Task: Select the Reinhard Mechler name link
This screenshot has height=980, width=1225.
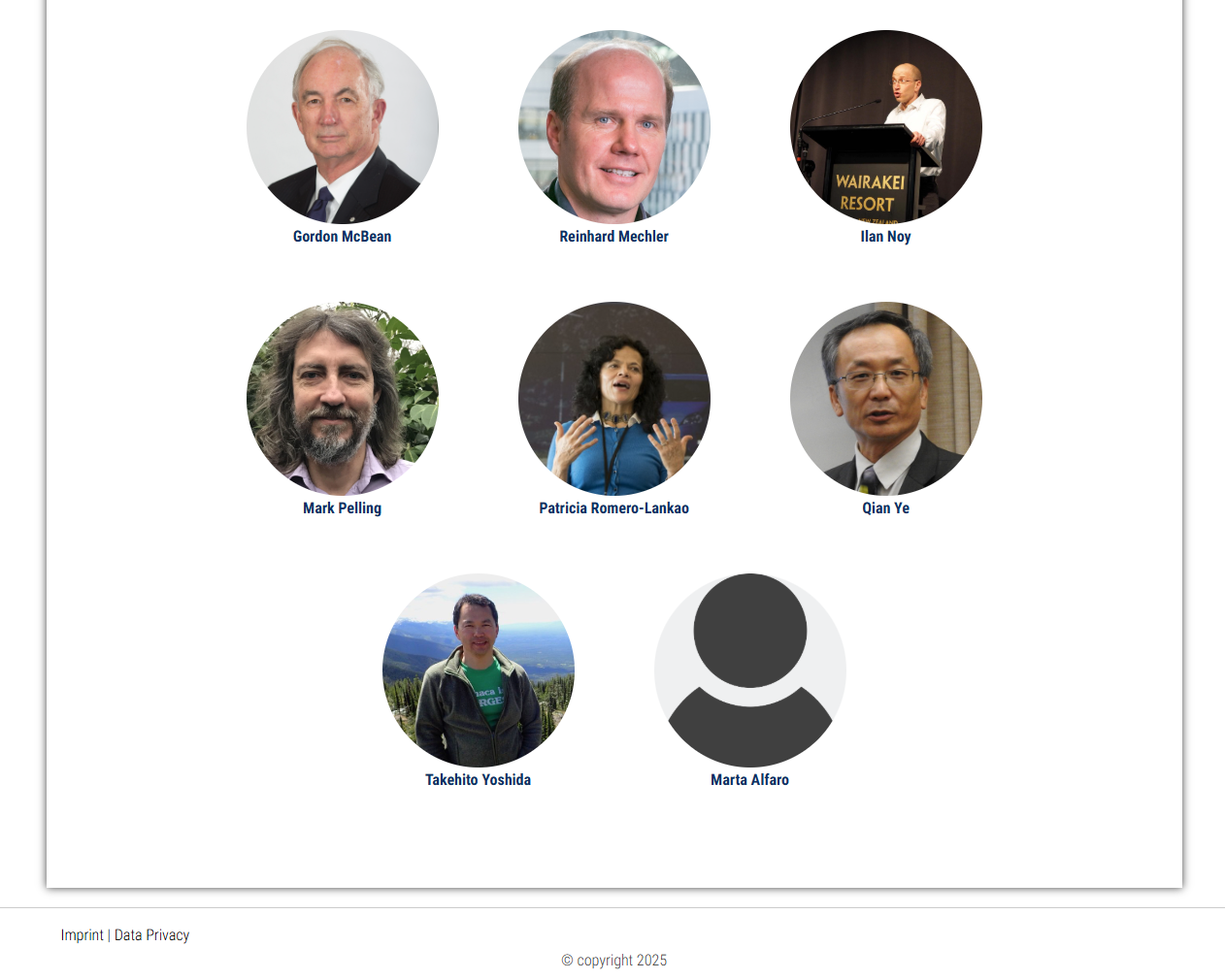Action: pos(614,237)
